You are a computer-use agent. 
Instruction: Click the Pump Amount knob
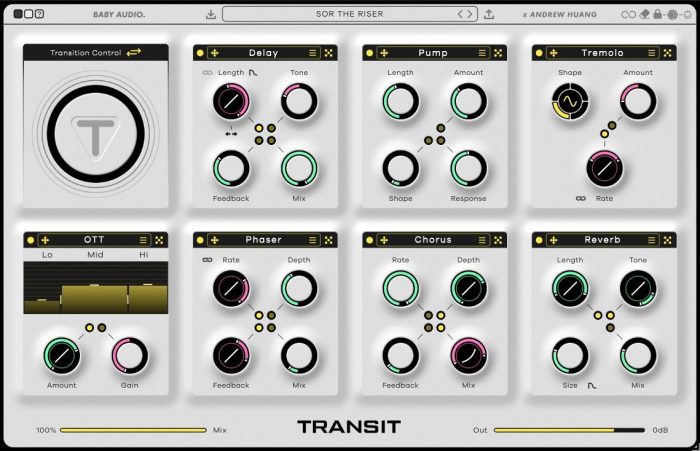tap(468, 101)
